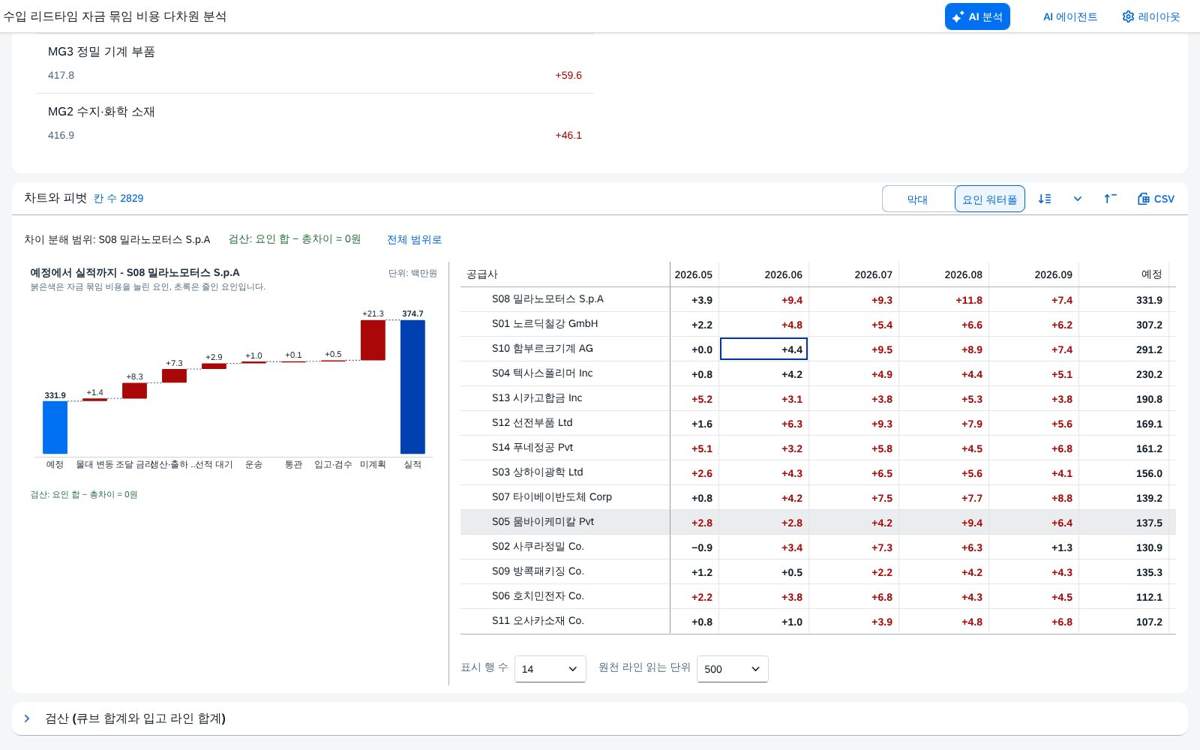This screenshot has width=1200, height=750.
Task: Click the 칸 수 2829 label
Action: (x=118, y=199)
